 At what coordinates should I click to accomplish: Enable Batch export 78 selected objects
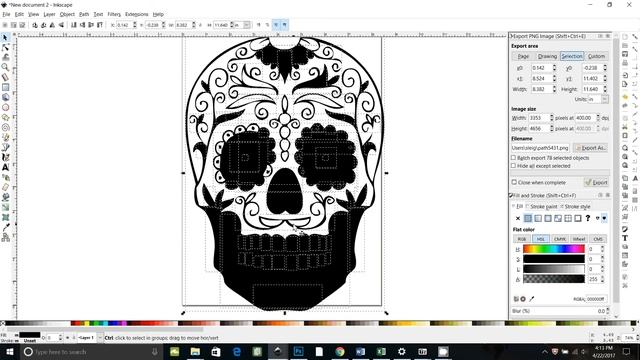[x=513, y=158]
